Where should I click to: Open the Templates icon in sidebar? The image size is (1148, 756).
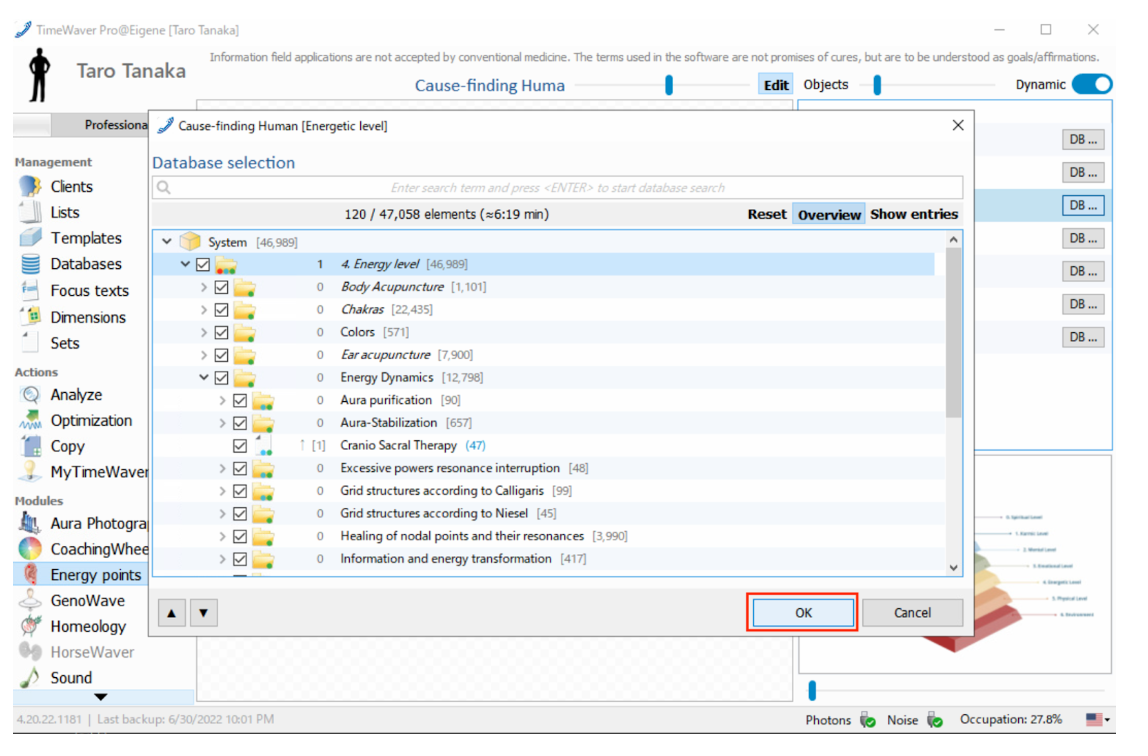coord(31,238)
